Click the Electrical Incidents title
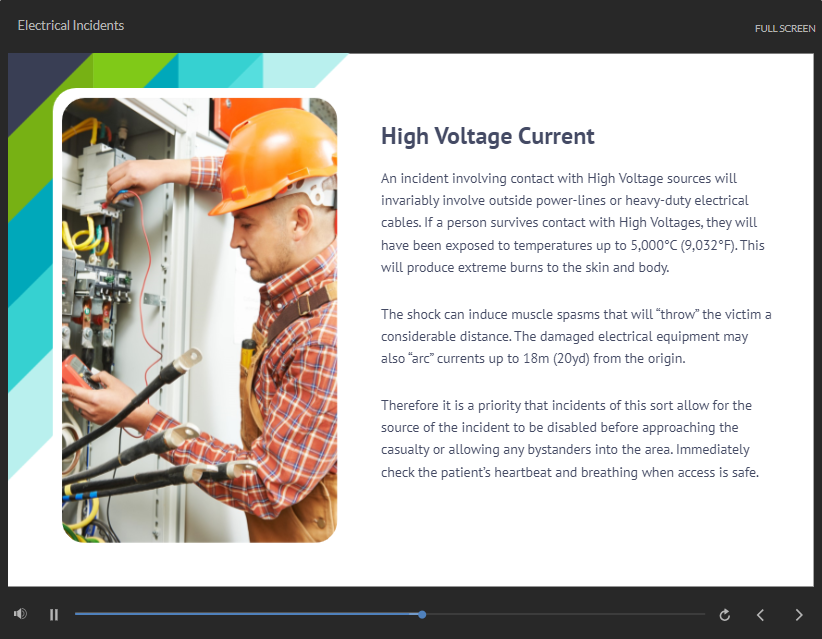The width and height of the screenshot is (822, 639). (x=71, y=25)
